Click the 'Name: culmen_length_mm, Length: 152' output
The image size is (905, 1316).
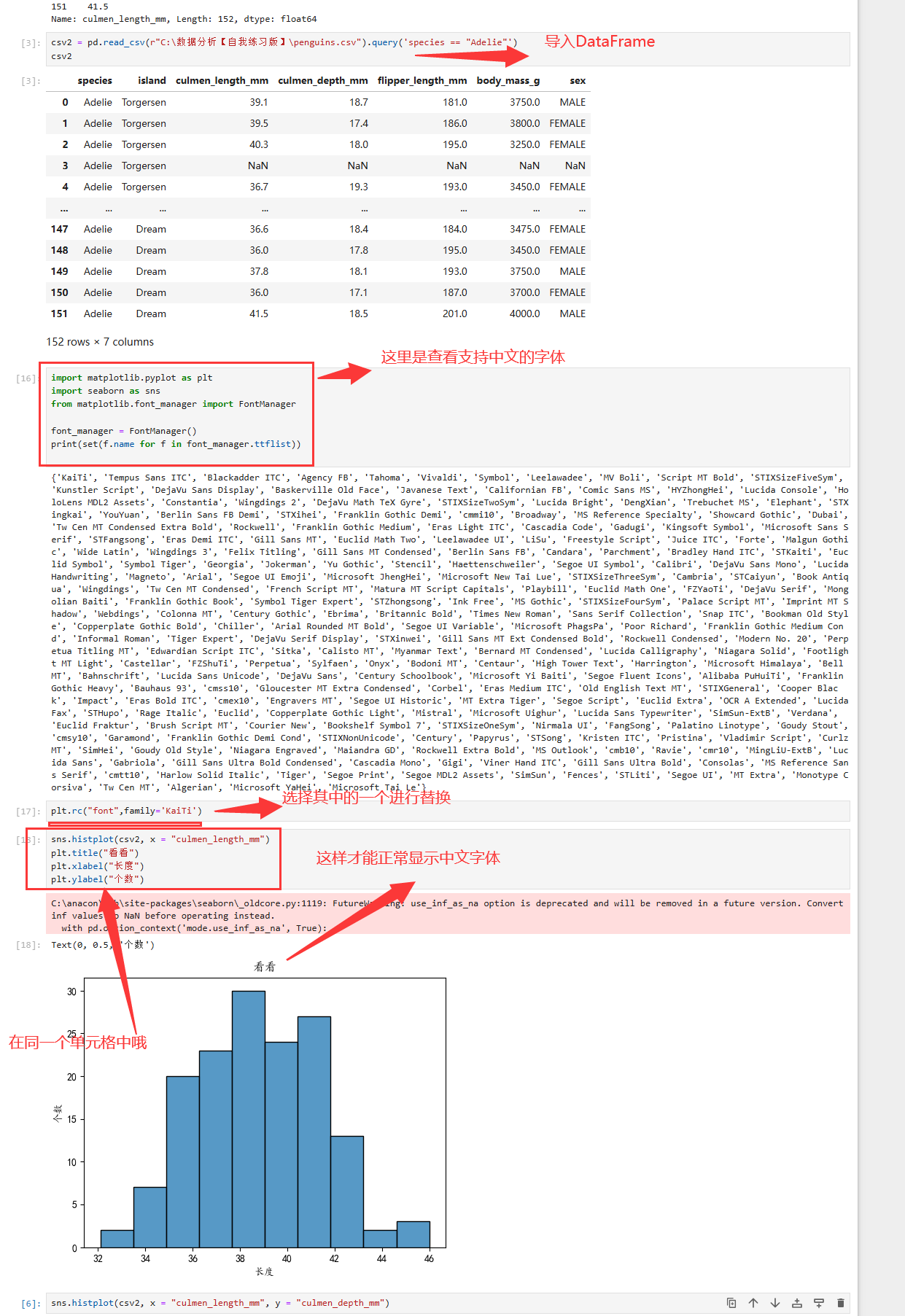(184, 19)
